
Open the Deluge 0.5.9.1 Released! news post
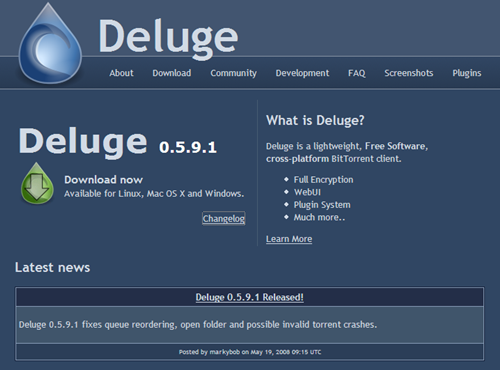pyautogui.click(x=250, y=297)
